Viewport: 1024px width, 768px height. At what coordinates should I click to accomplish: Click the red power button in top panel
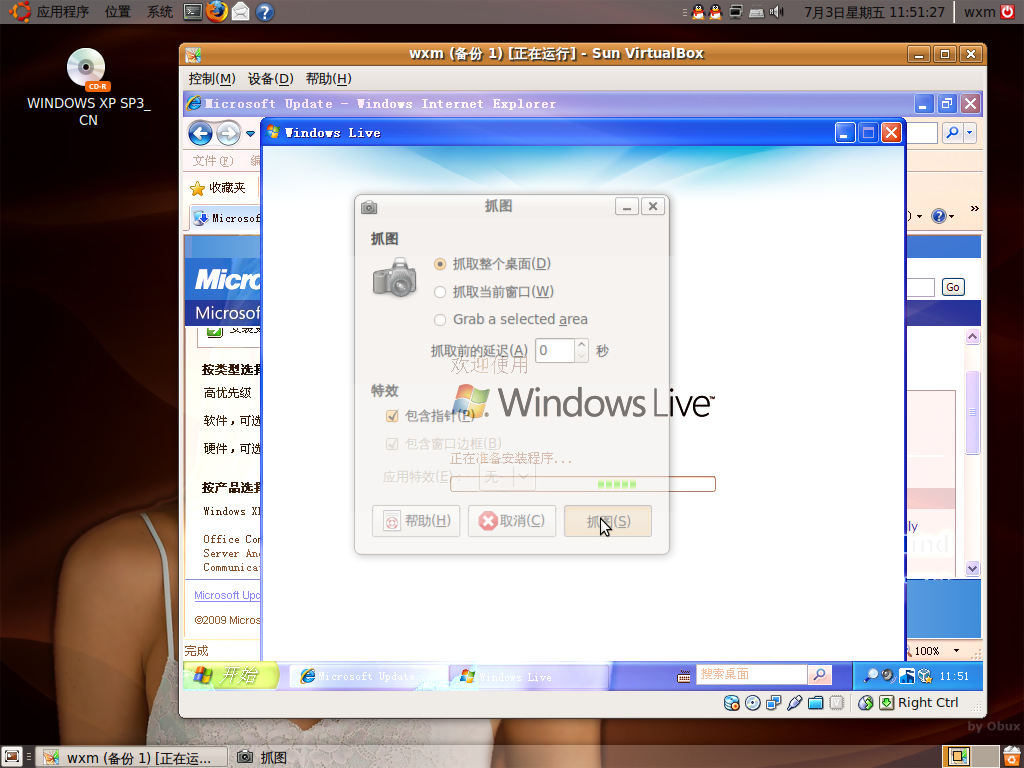(1008, 12)
